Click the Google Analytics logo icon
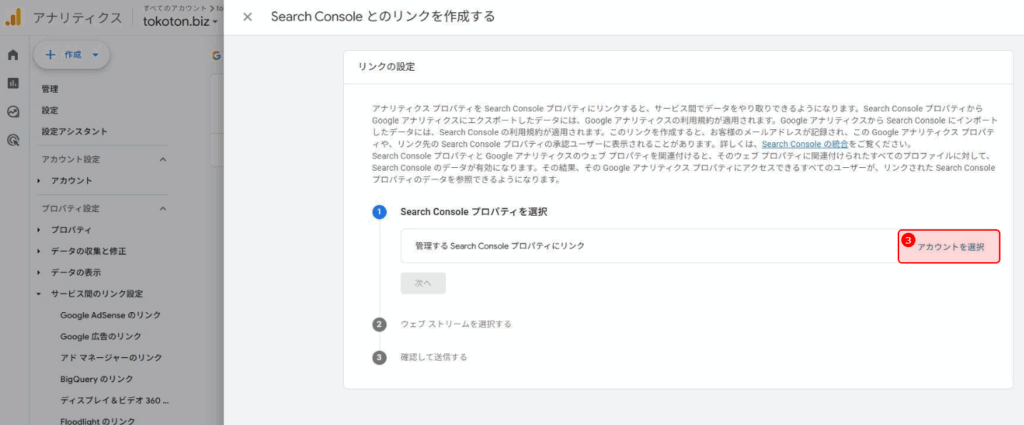This screenshot has width=1024, height=425. pos(14,17)
